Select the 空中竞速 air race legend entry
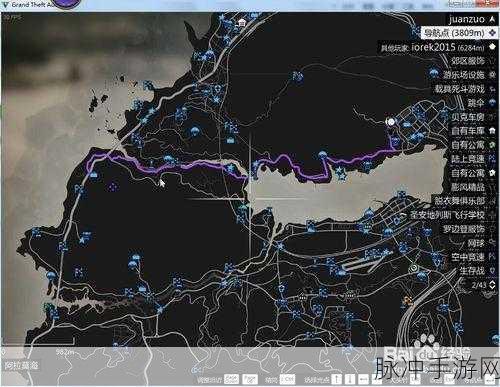This screenshot has width=500, height=387. coord(473,257)
